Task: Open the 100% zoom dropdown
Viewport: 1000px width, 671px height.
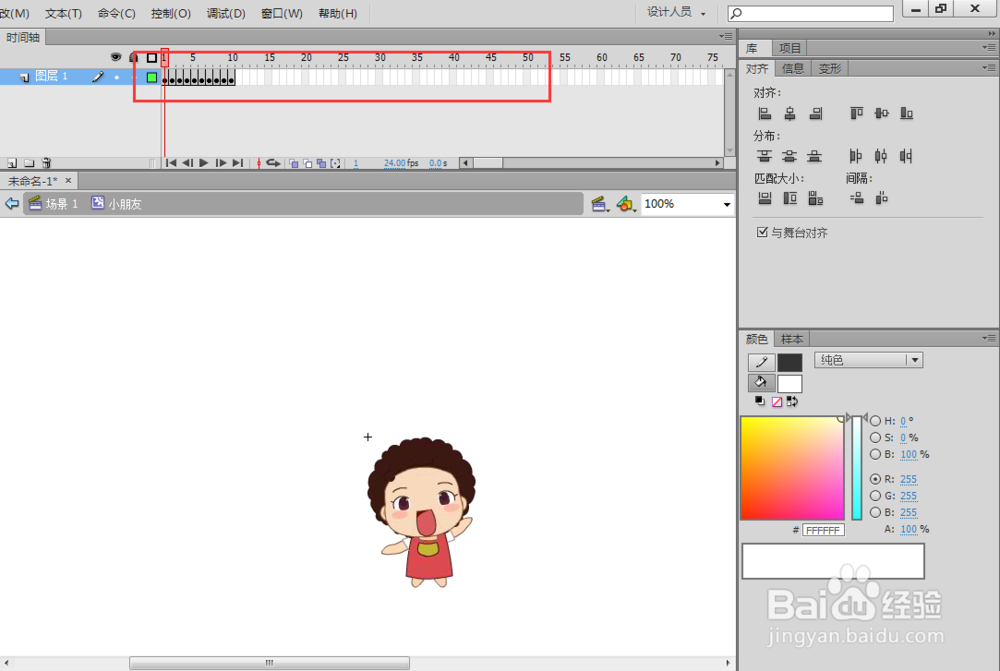Action: pos(726,205)
